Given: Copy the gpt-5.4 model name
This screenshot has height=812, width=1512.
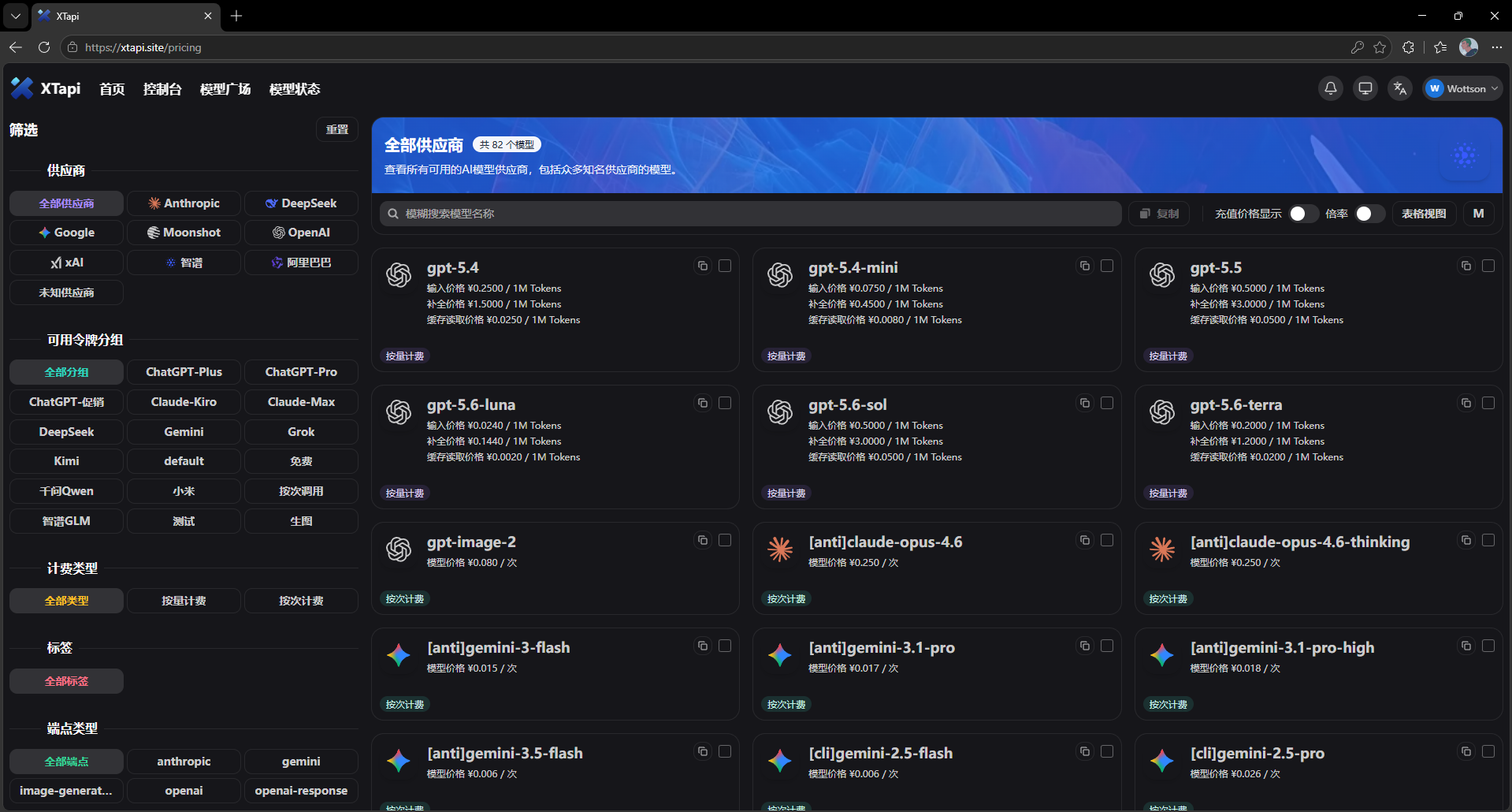Looking at the screenshot, I should [703, 266].
